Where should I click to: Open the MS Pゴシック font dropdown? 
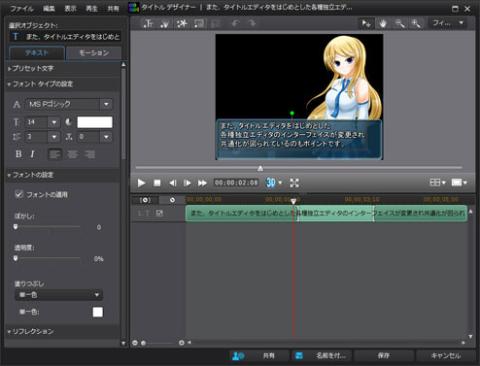coord(106,104)
